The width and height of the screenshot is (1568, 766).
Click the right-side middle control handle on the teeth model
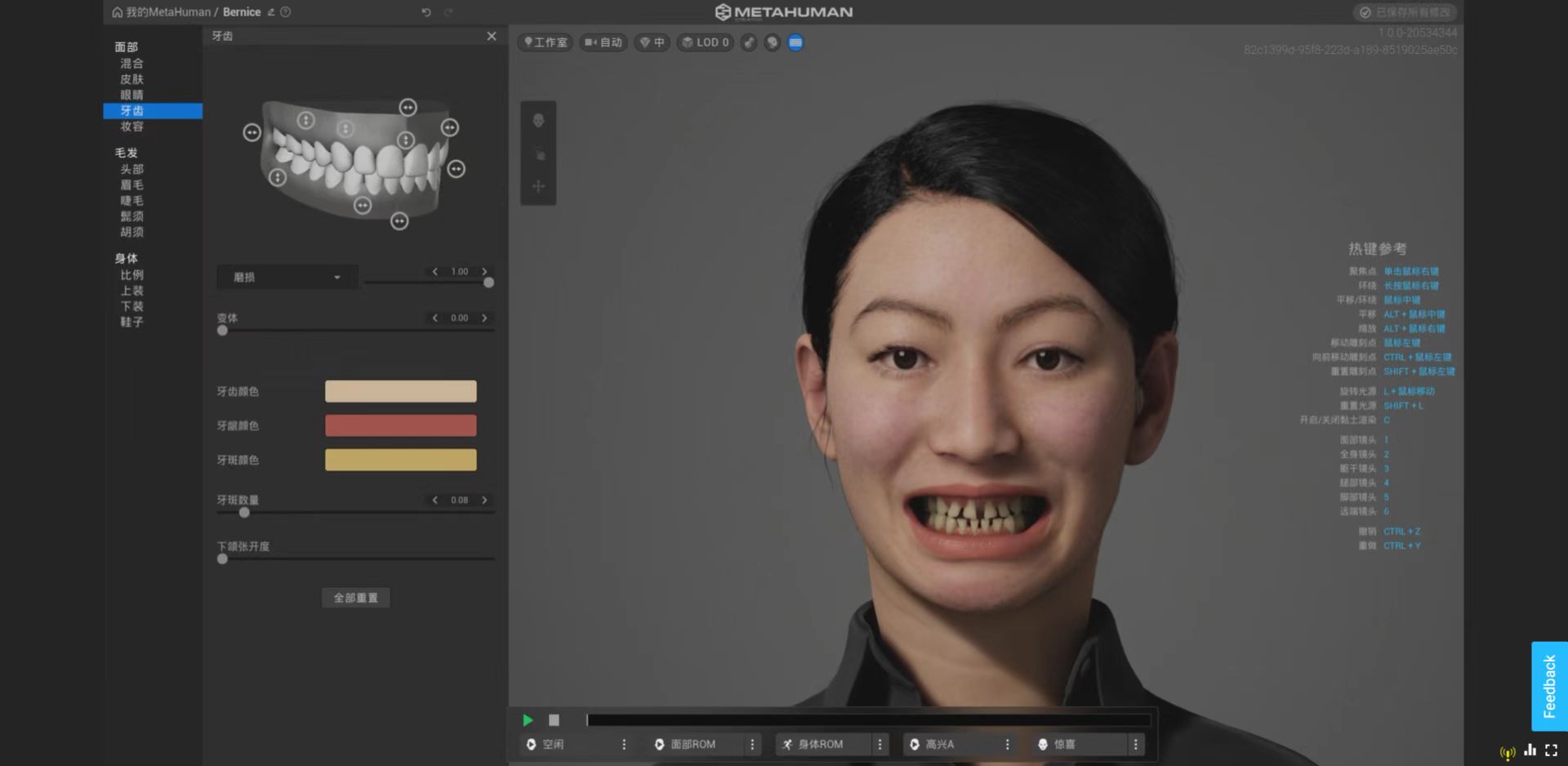pyautogui.click(x=457, y=169)
